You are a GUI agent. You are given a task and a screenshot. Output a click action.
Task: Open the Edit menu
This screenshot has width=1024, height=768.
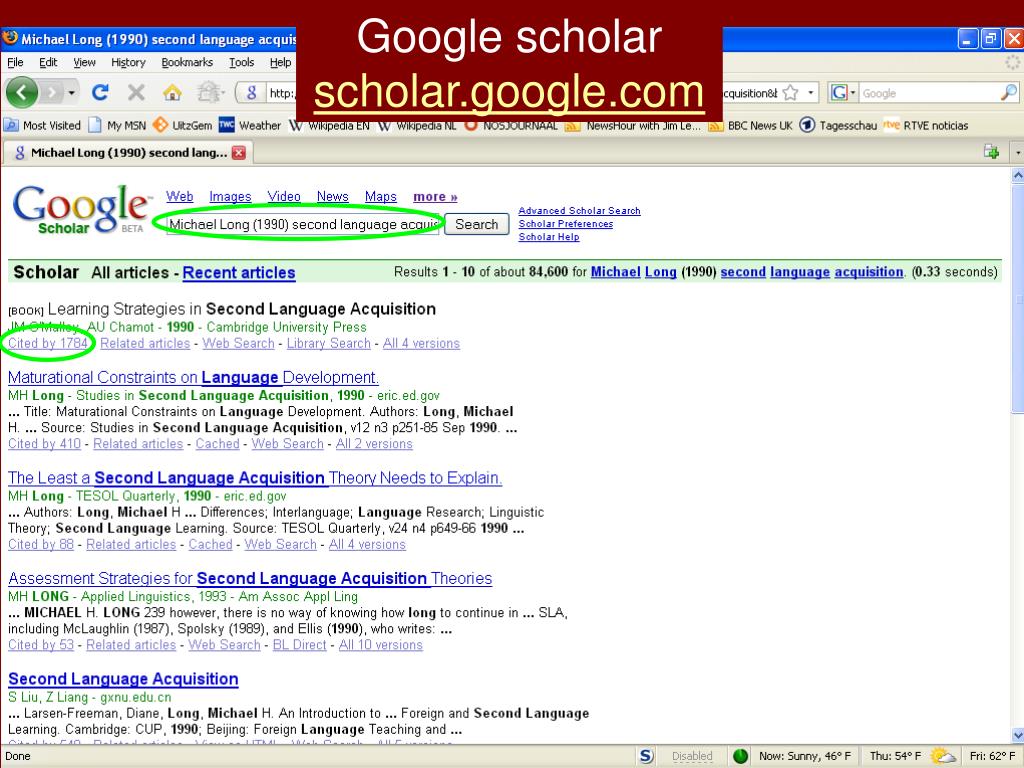[48, 62]
